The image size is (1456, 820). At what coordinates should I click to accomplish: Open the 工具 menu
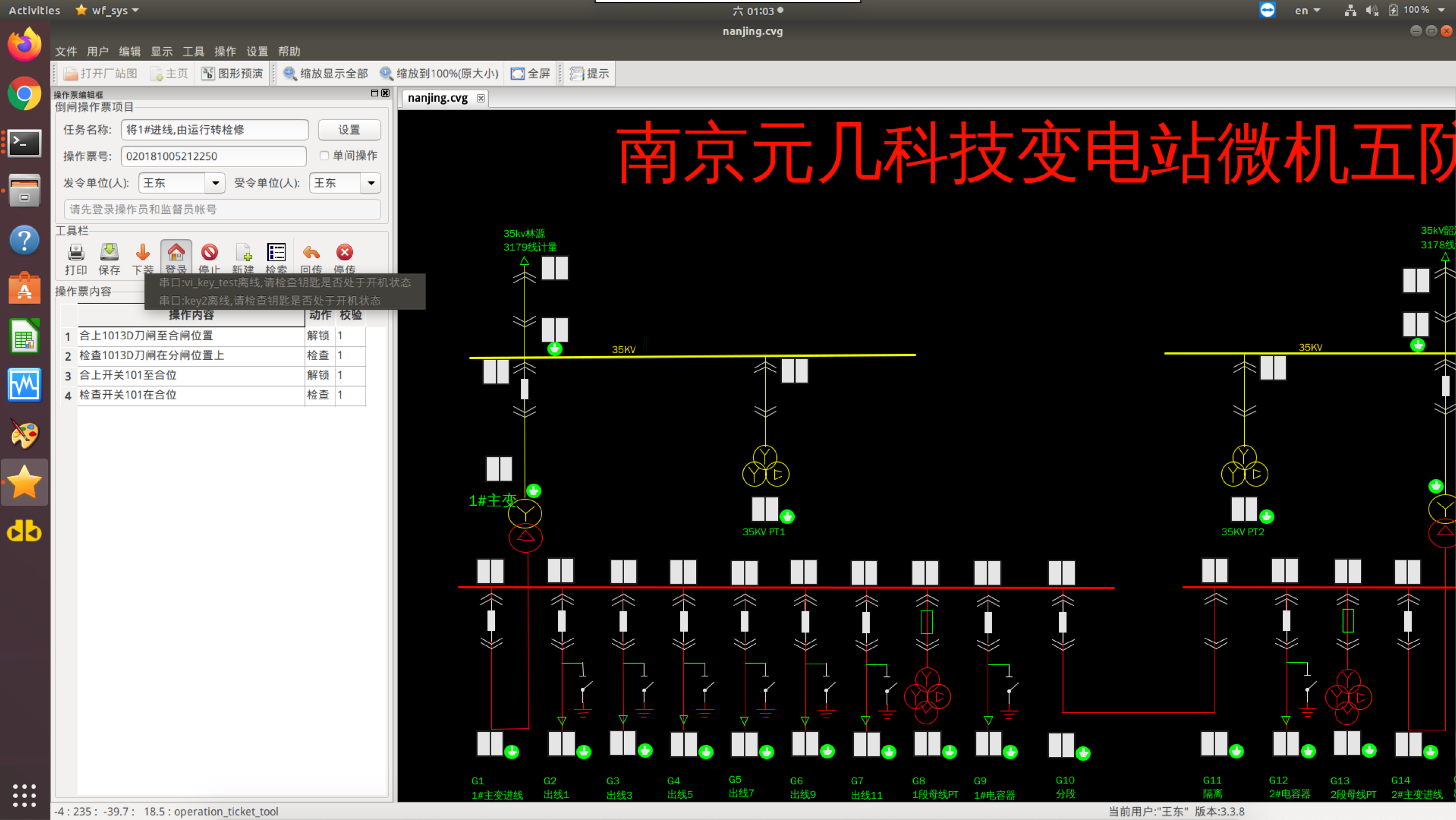point(193,51)
